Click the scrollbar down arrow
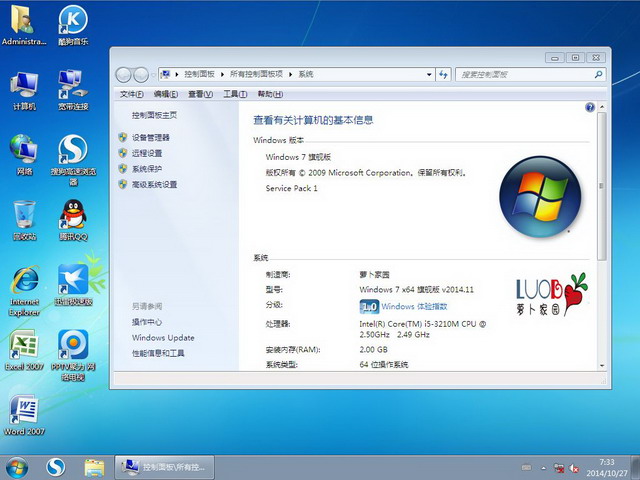This screenshot has width=640, height=480. pos(602,366)
